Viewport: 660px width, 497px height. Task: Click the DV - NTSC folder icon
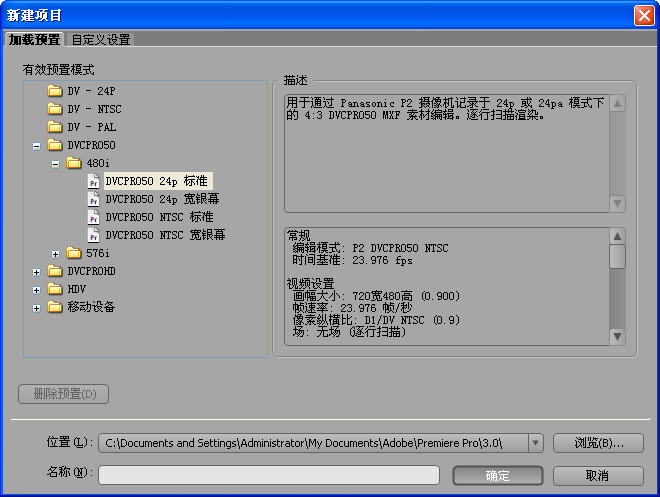[x=54, y=109]
